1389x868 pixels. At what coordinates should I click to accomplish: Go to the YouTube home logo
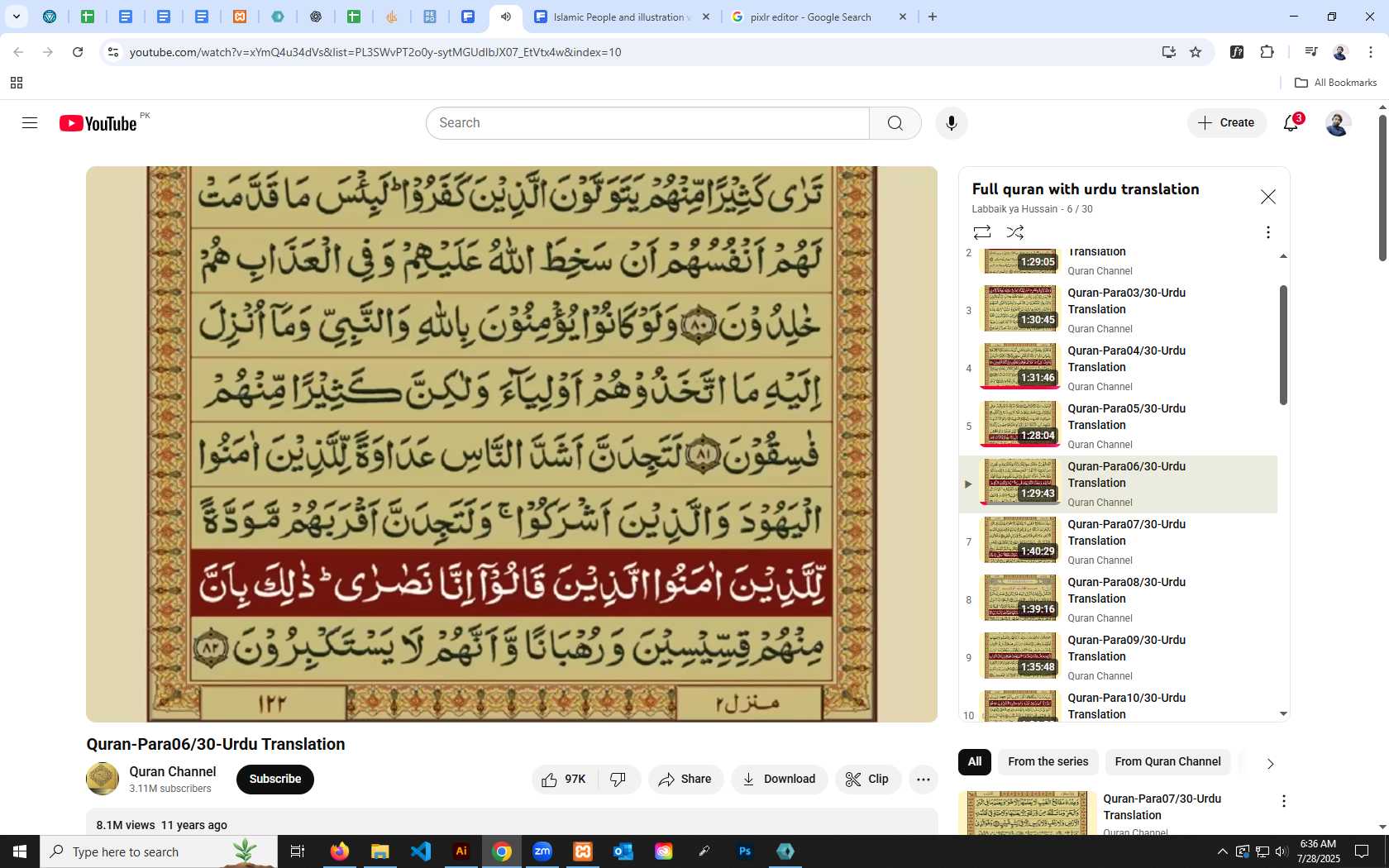(98, 123)
